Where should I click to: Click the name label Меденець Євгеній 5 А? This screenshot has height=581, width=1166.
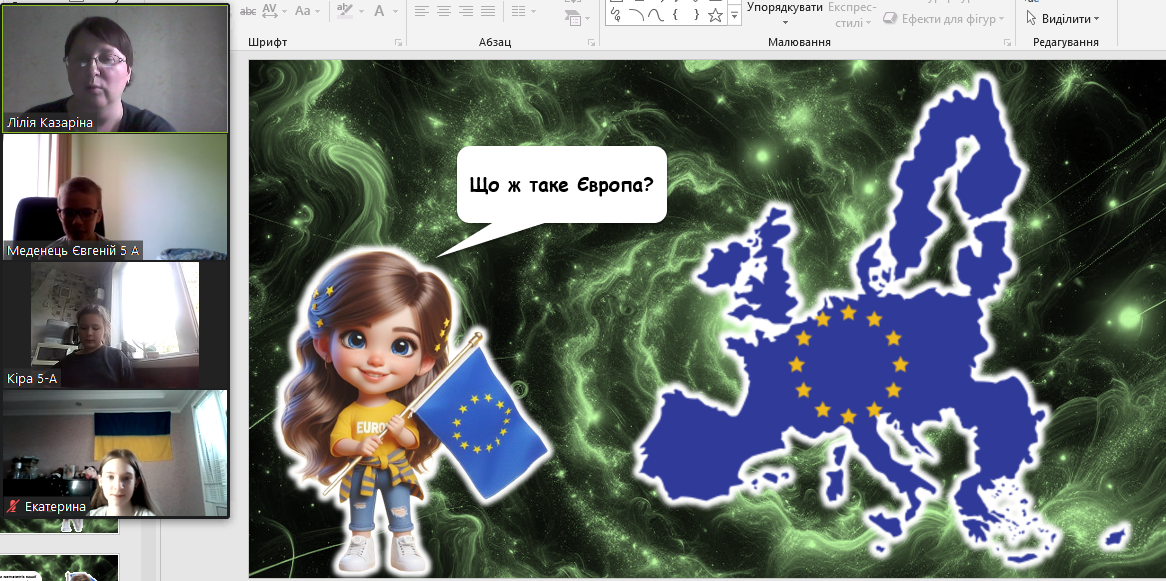click(x=73, y=251)
